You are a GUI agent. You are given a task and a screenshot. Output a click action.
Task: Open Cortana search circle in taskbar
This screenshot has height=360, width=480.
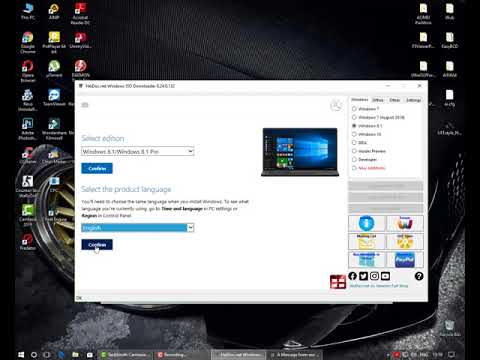tap(34, 355)
